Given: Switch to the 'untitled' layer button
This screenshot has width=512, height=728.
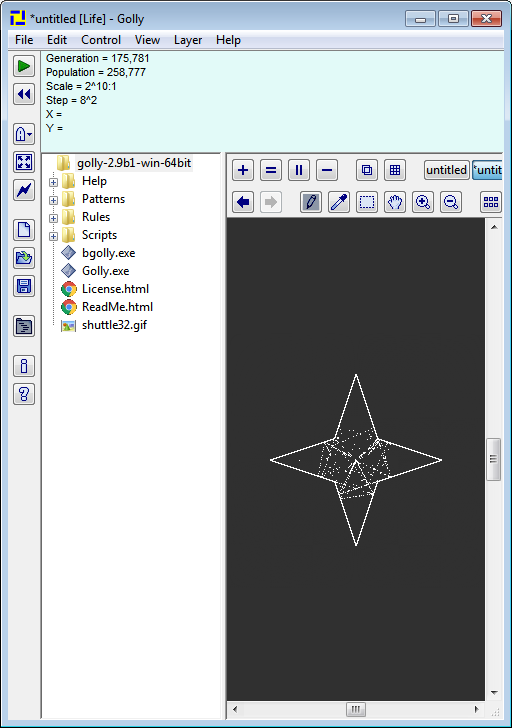Looking at the screenshot, I should [x=446, y=170].
